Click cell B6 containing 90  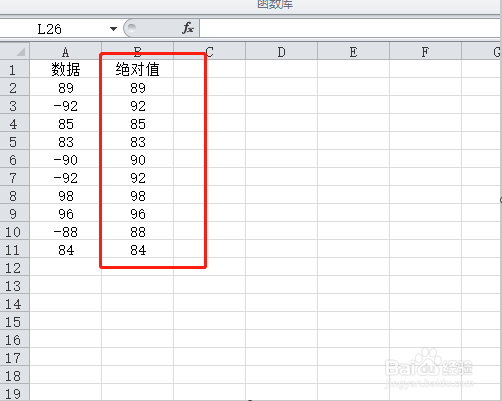138,159
